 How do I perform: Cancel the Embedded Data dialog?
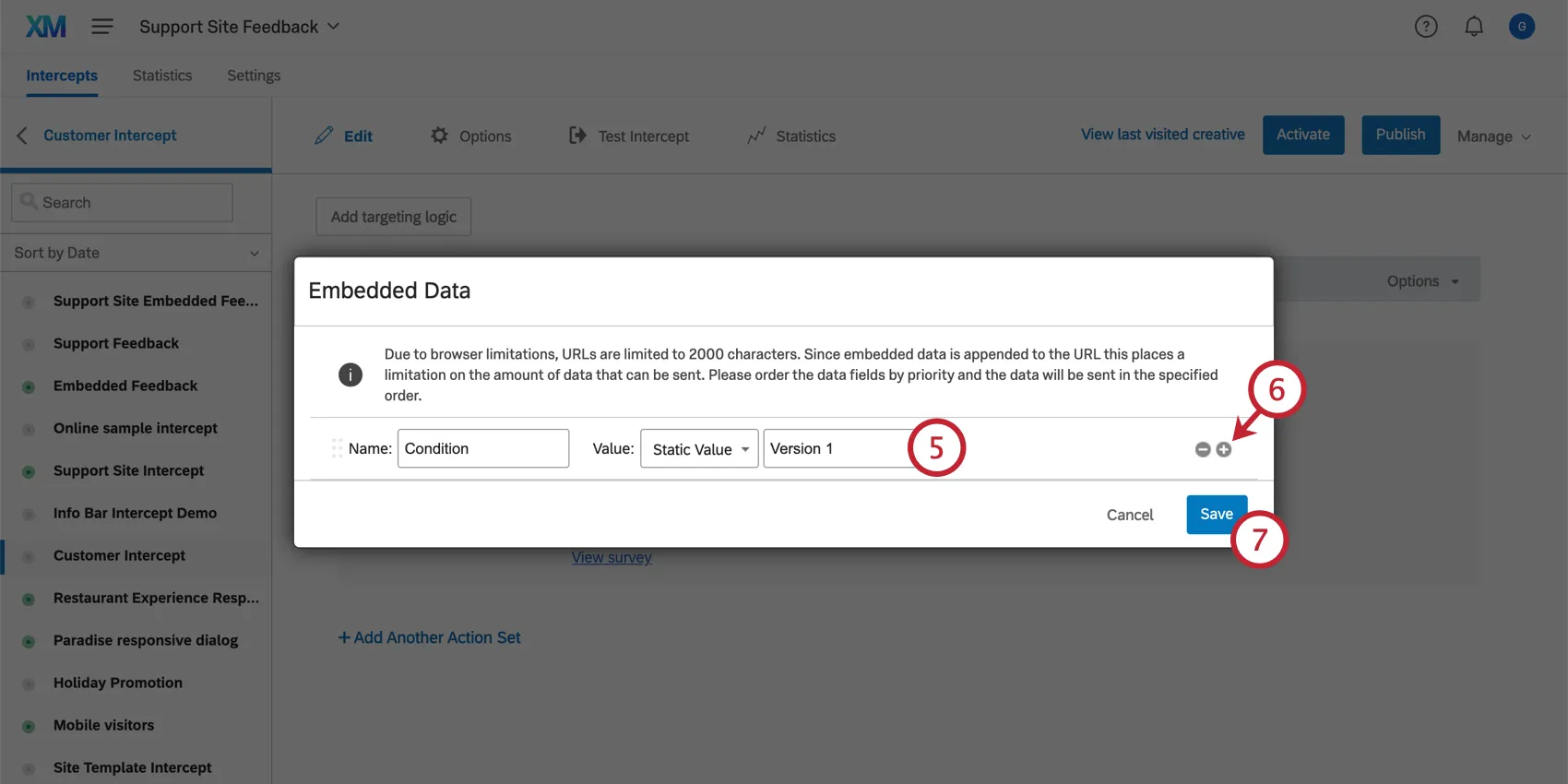pos(1130,515)
